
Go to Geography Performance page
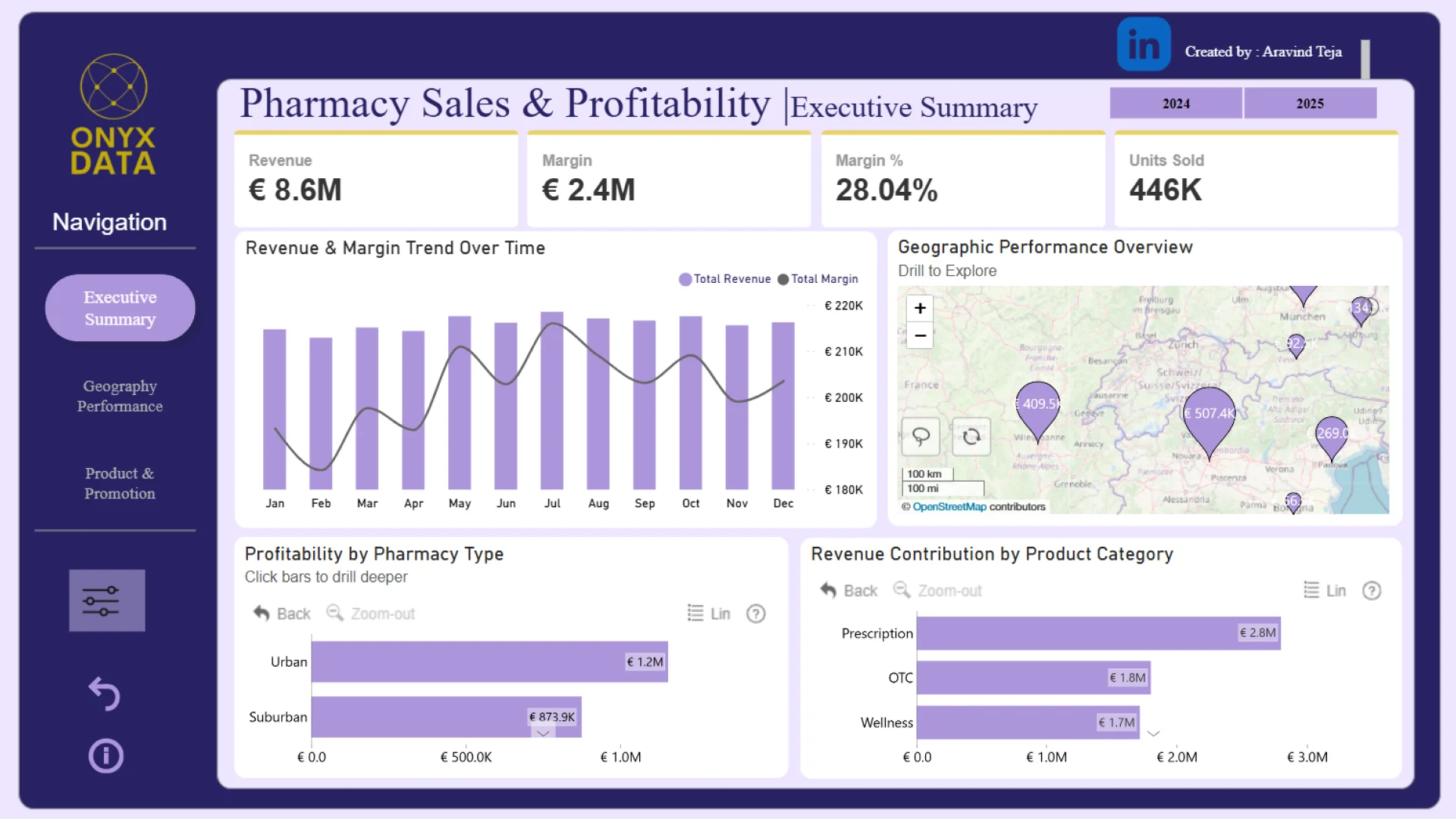point(120,396)
